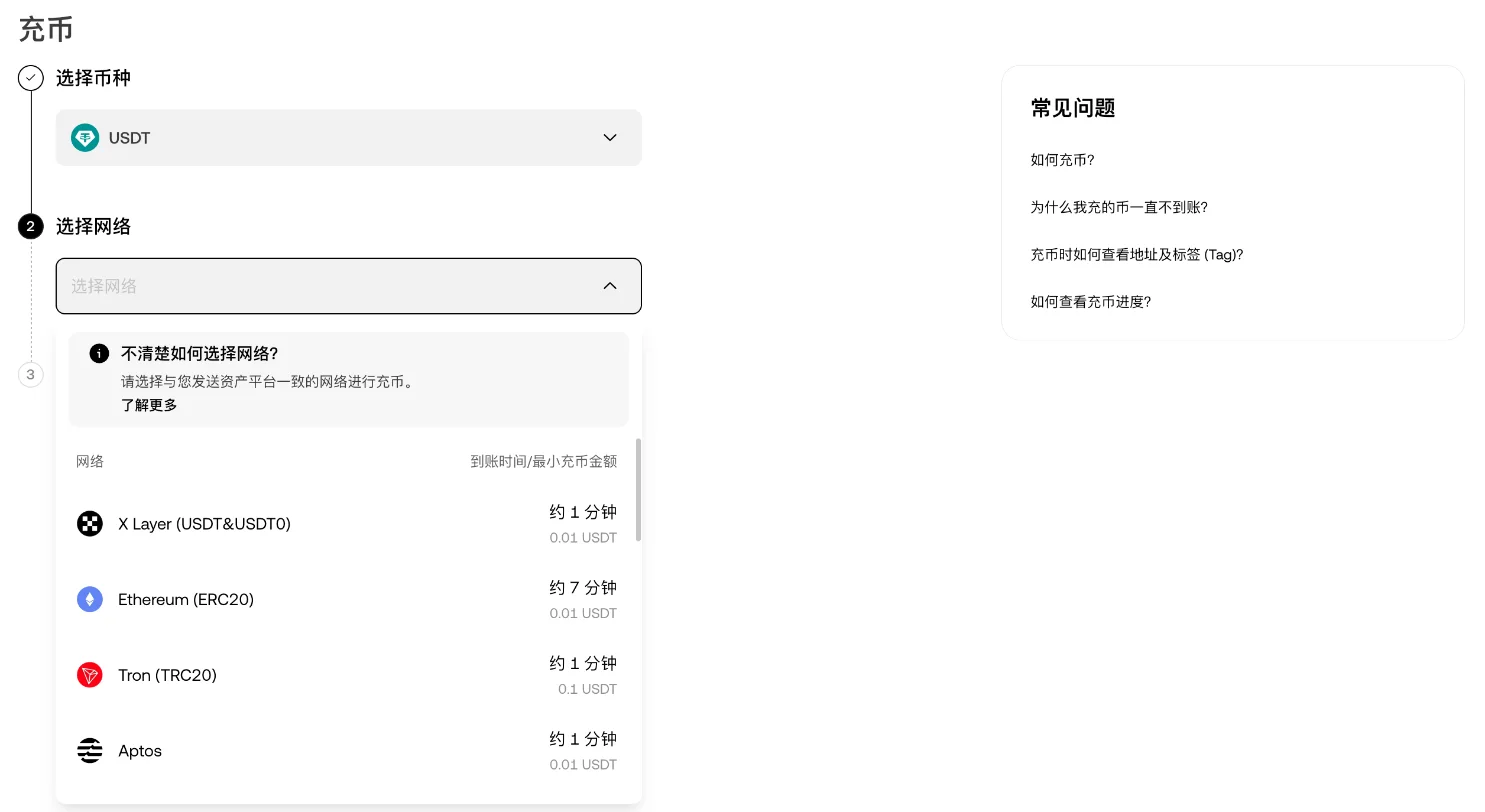Click the 选择币种 step heading
The image size is (1485, 812).
pos(93,78)
